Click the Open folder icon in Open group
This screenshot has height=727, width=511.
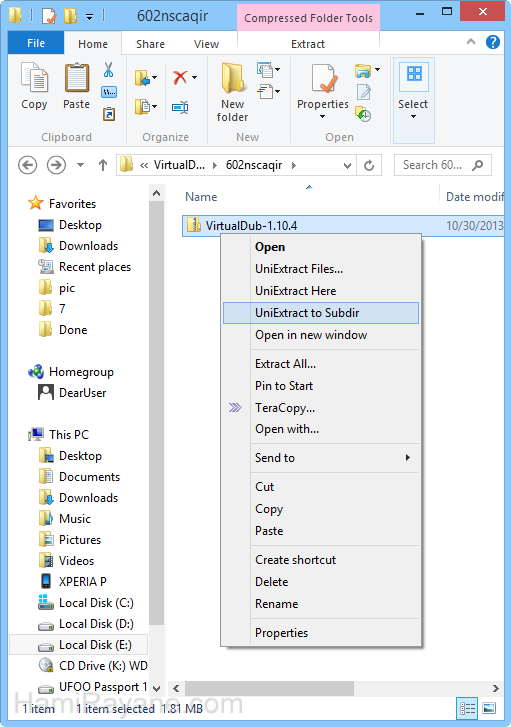click(x=363, y=70)
